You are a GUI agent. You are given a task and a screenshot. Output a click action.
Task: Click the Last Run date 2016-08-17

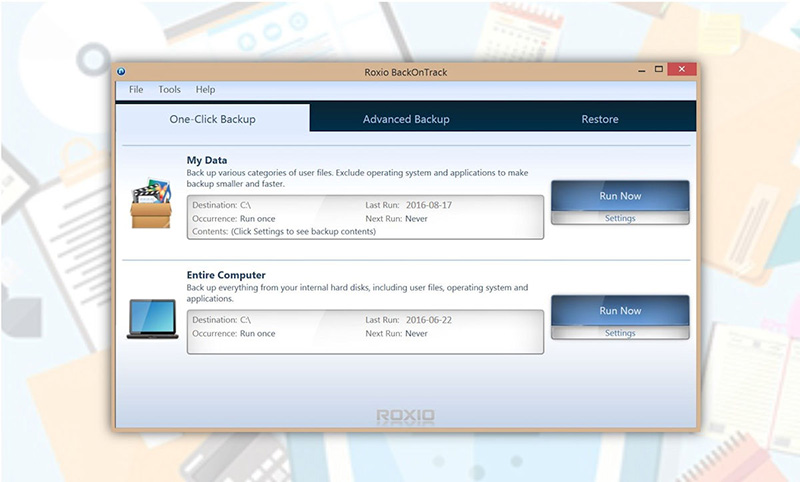point(429,205)
